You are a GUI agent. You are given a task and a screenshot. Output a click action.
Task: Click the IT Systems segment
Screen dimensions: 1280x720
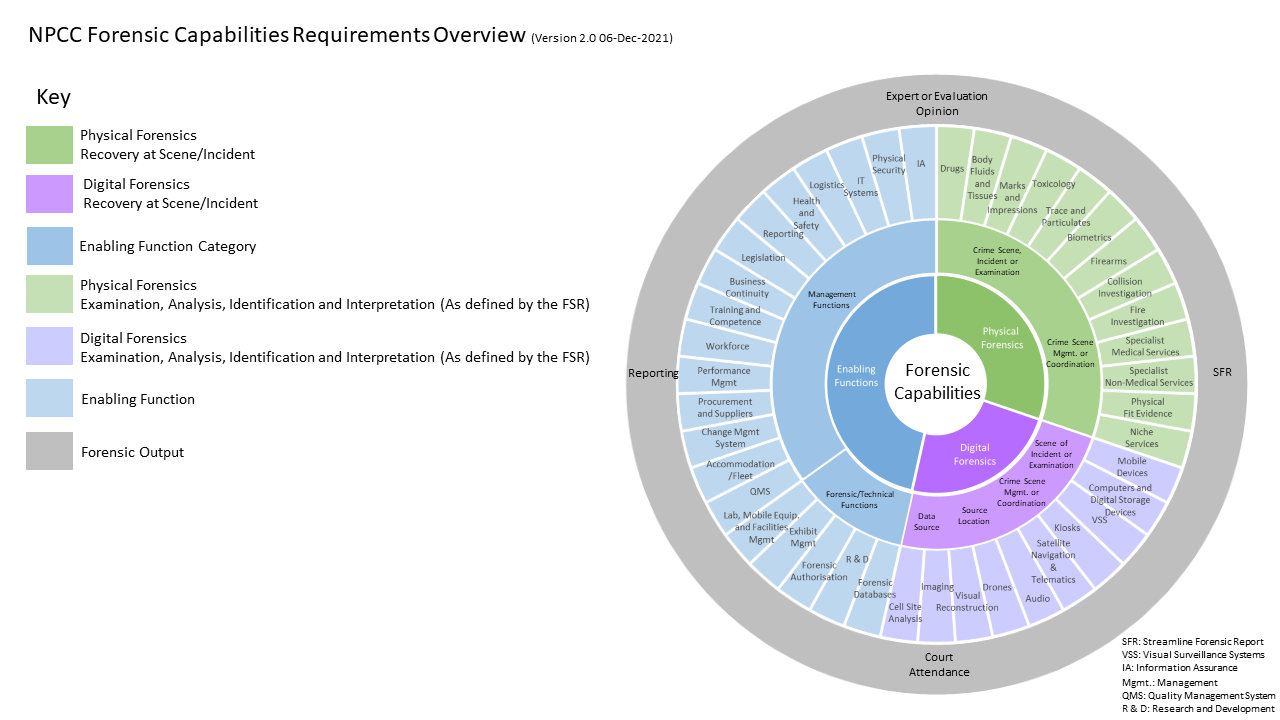click(x=860, y=186)
